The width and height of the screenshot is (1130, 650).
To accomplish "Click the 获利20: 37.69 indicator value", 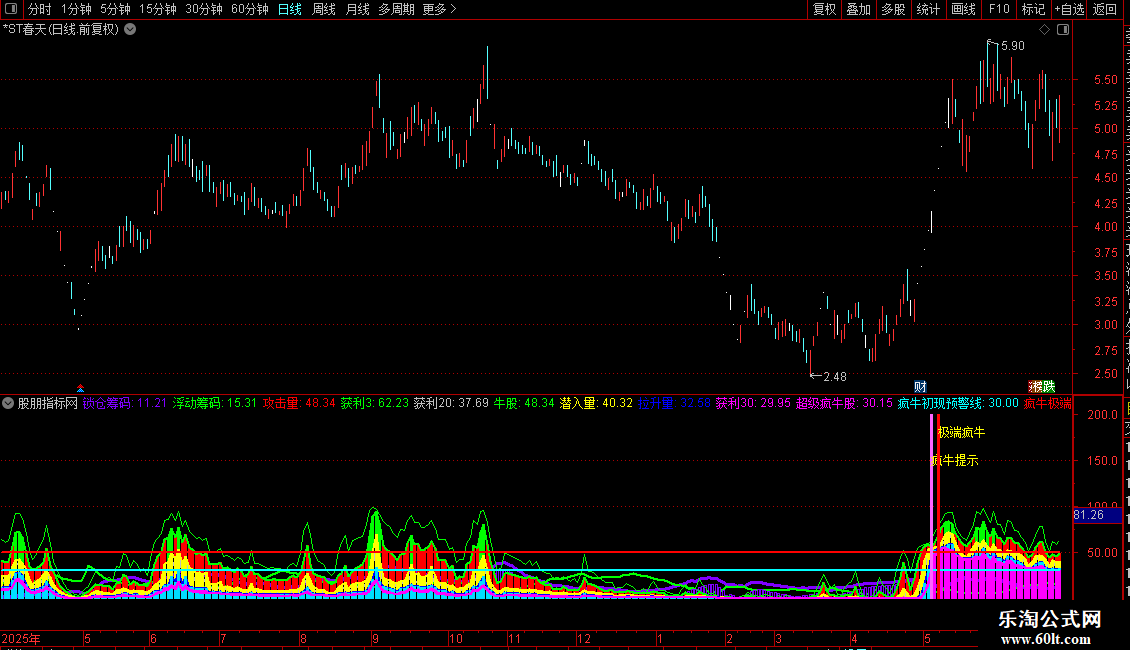I will pos(451,404).
